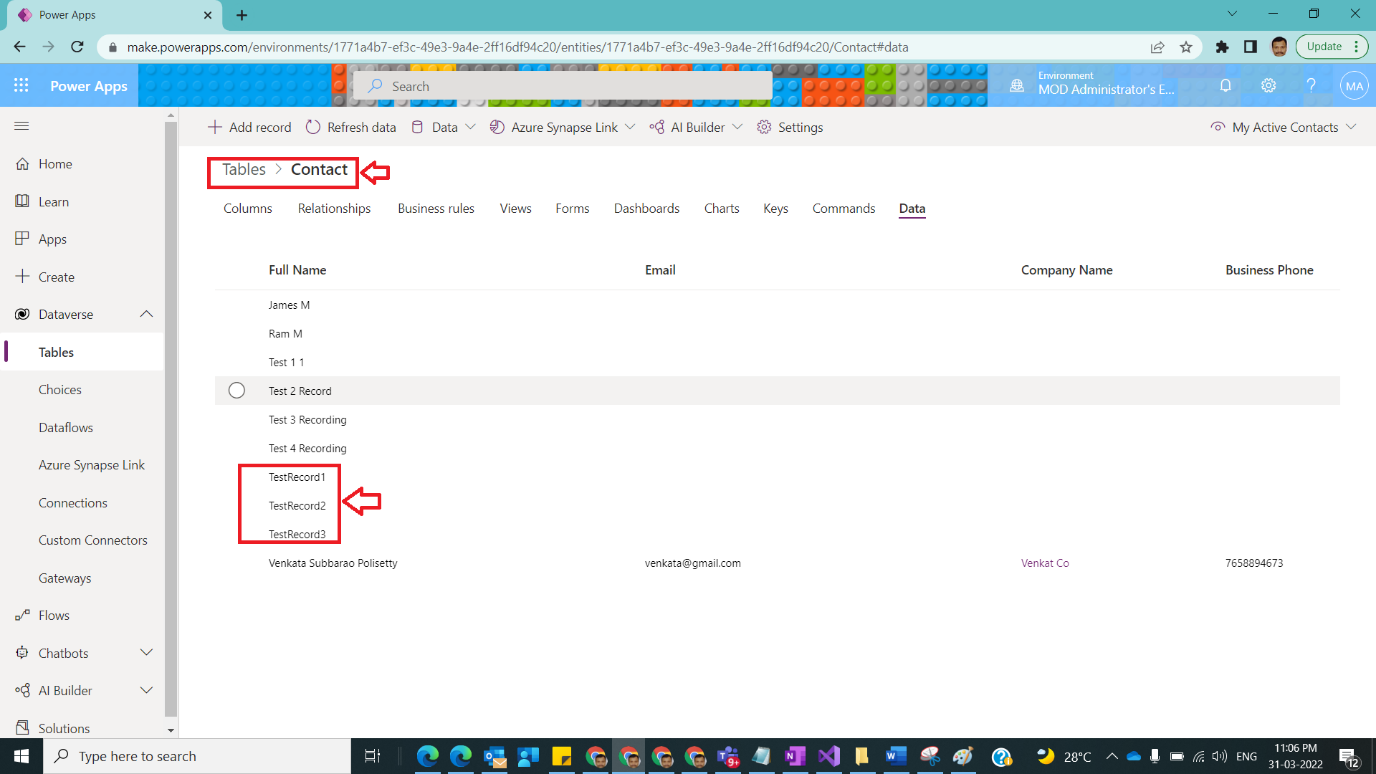Open the My Active Contacts view selector

(1283, 127)
